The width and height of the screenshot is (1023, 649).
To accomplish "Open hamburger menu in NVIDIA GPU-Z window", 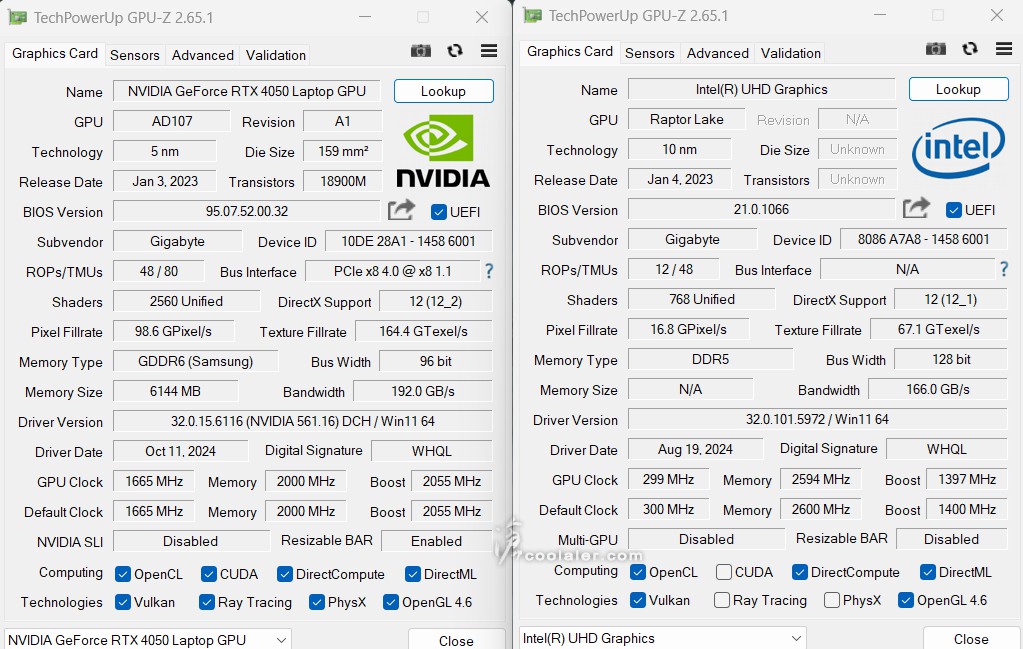I will click(x=489, y=51).
